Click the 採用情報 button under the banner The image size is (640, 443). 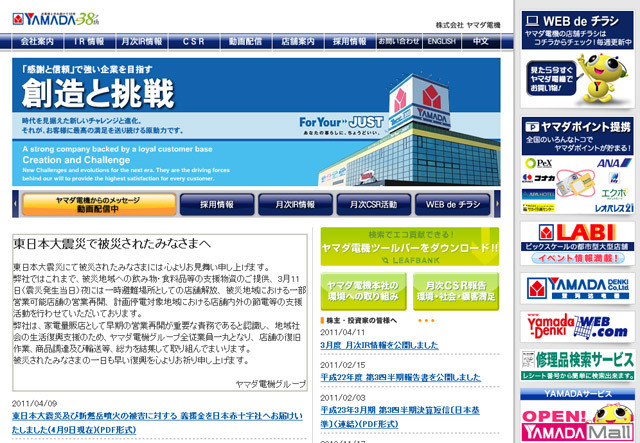pyautogui.click(x=217, y=204)
